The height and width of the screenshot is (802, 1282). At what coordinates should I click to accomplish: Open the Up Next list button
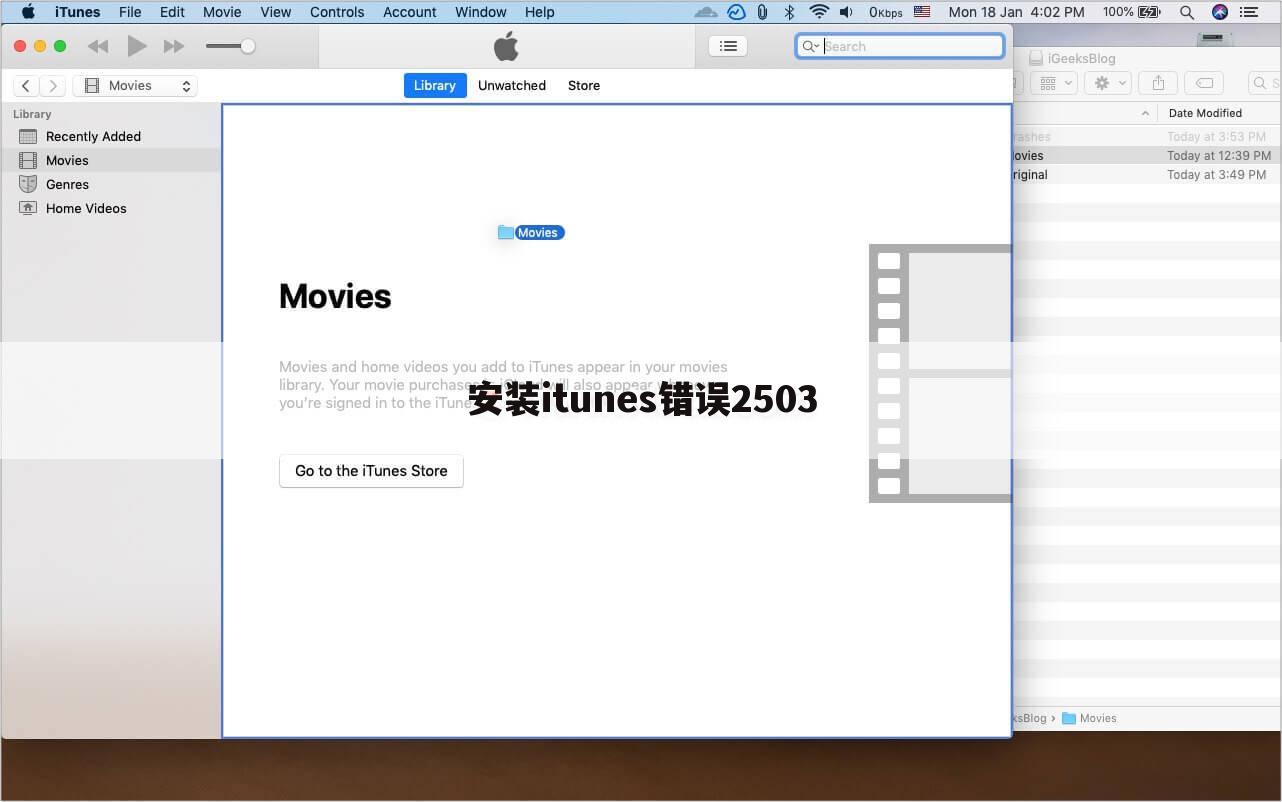728,46
